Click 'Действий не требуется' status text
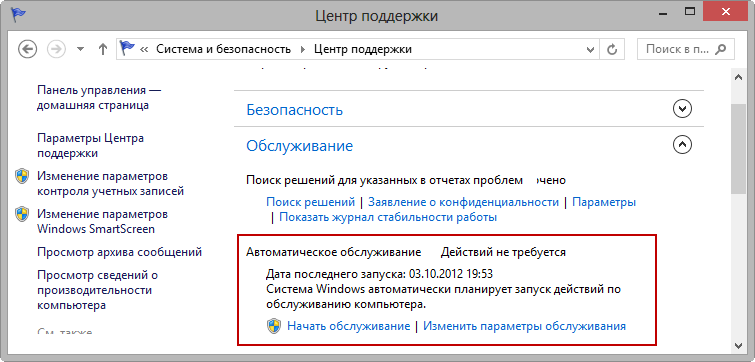This screenshot has width=755, height=362. tap(503, 252)
